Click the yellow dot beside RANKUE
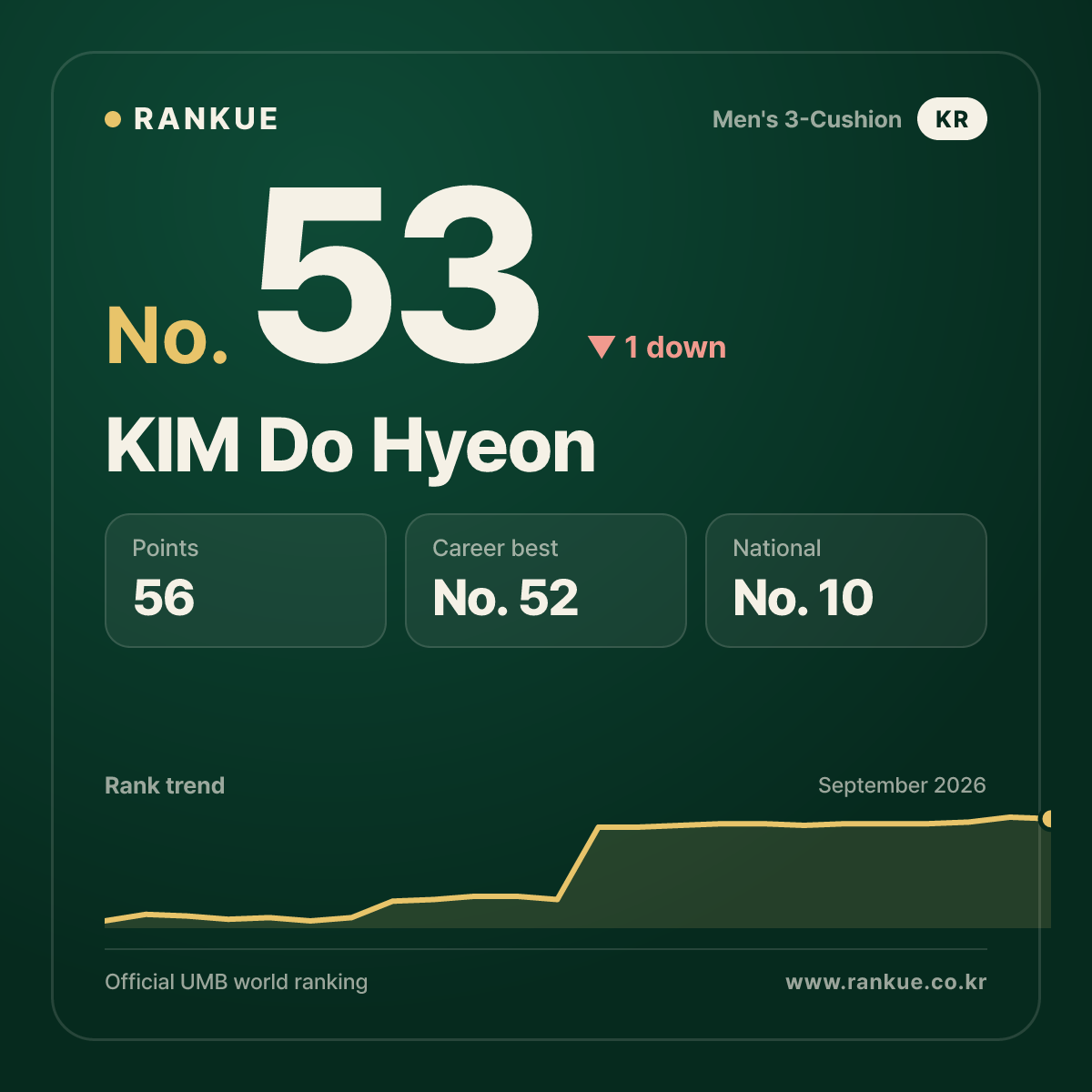The height and width of the screenshot is (1092, 1092). click(x=113, y=119)
